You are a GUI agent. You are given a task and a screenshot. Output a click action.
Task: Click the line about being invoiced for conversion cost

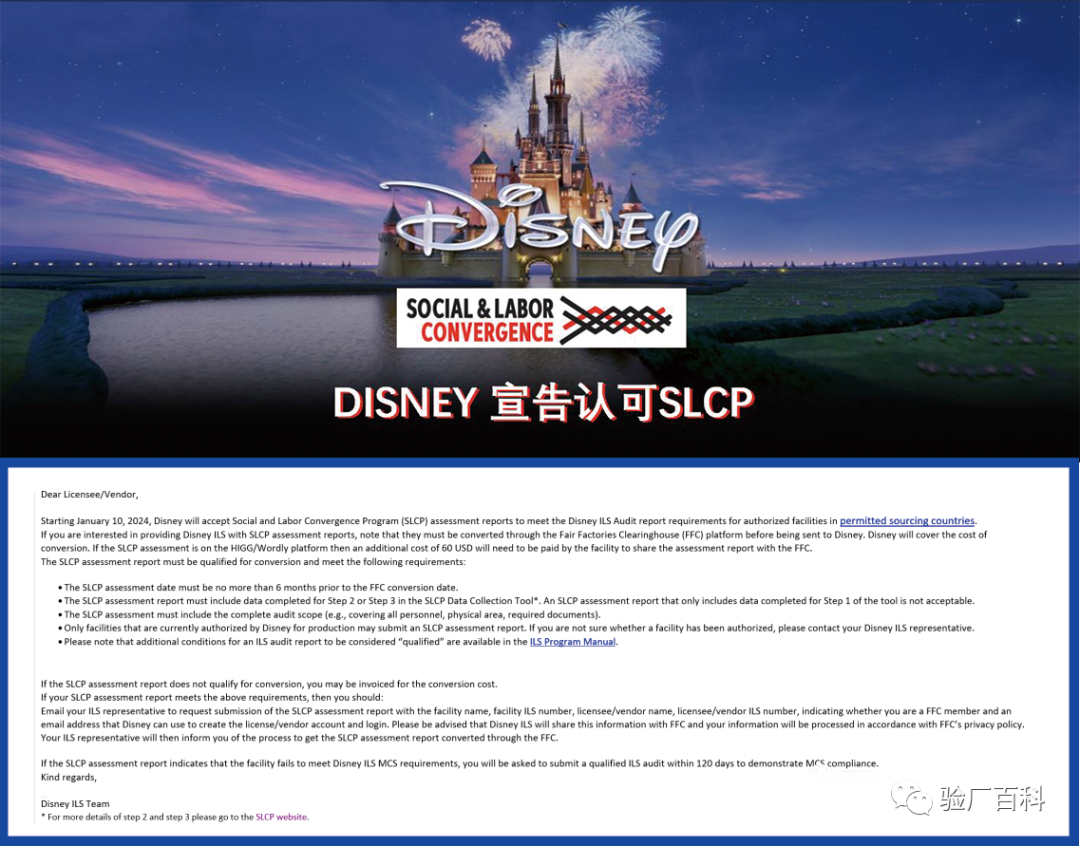[x=269, y=684]
